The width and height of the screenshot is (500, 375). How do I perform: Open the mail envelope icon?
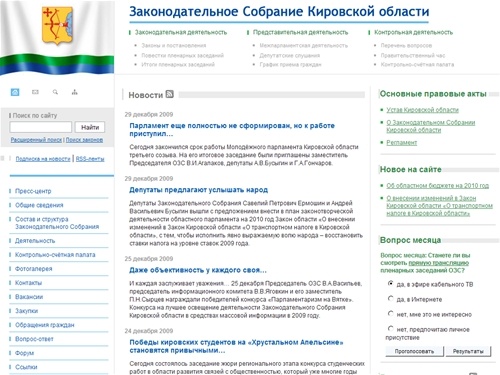[x=35, y=92]
